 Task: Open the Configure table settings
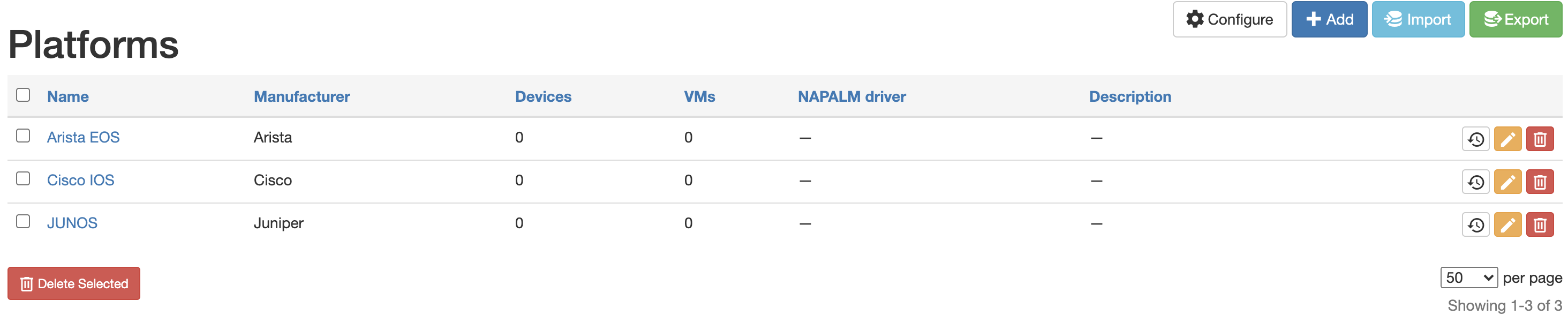point(1229,19)
